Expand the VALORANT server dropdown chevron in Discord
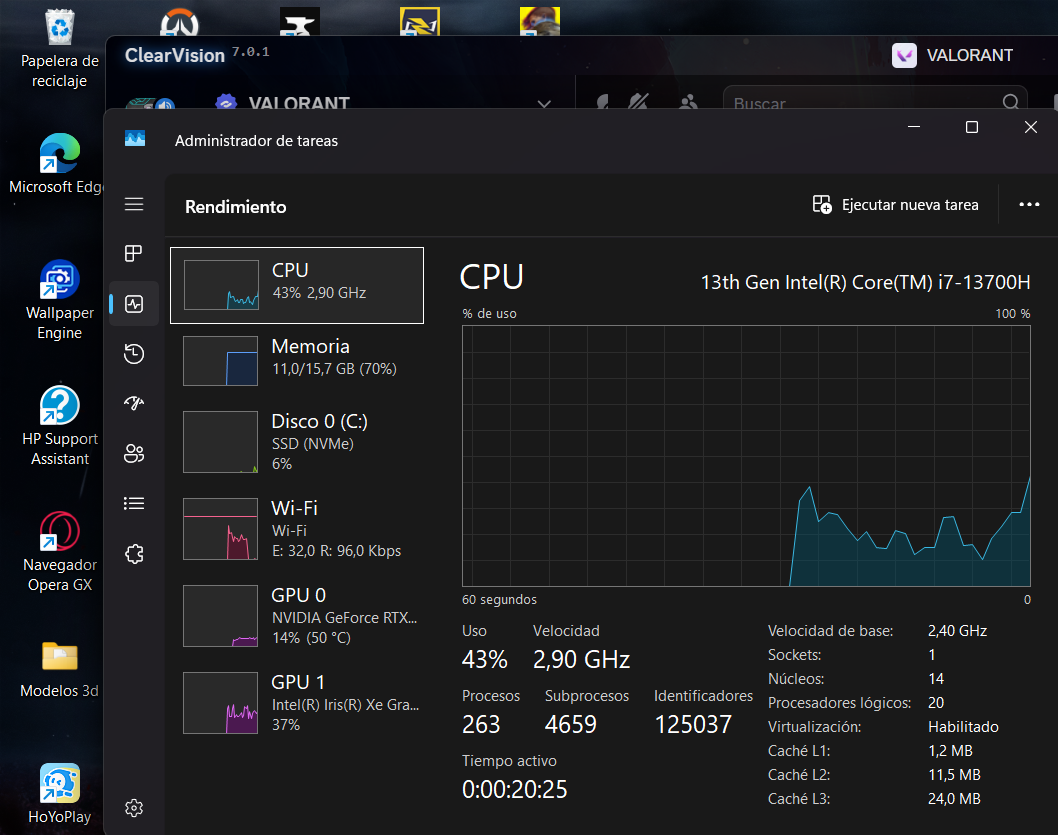 tap(544, 104)
